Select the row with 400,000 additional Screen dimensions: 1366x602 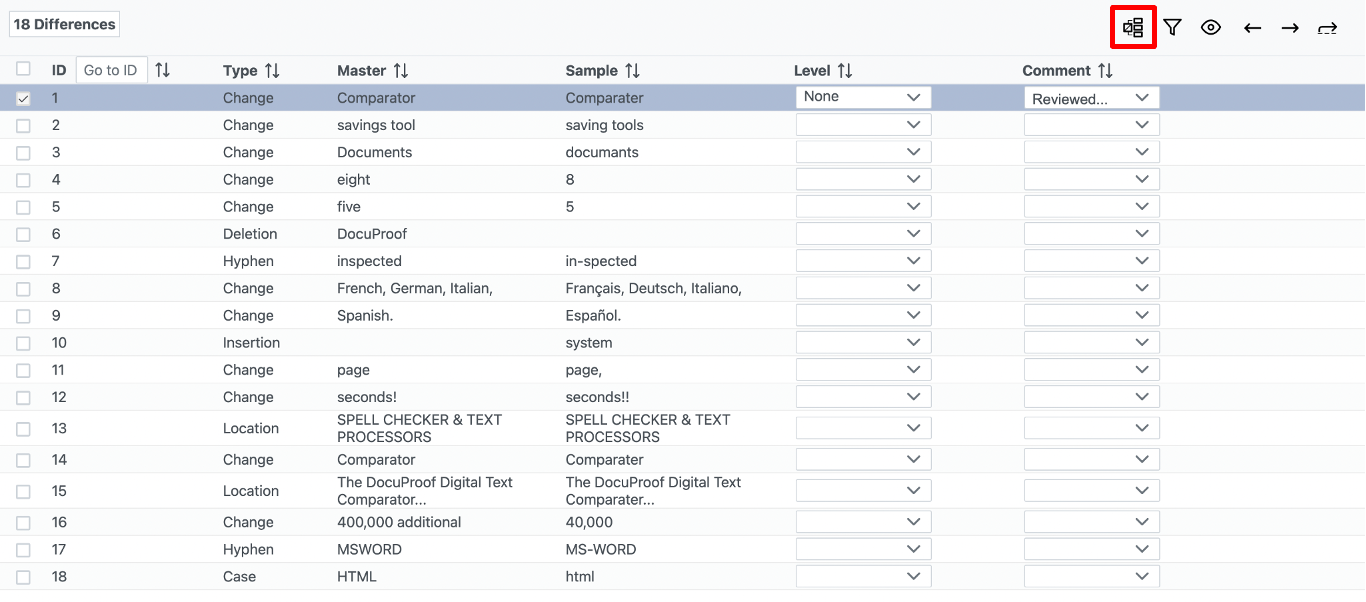399,522
